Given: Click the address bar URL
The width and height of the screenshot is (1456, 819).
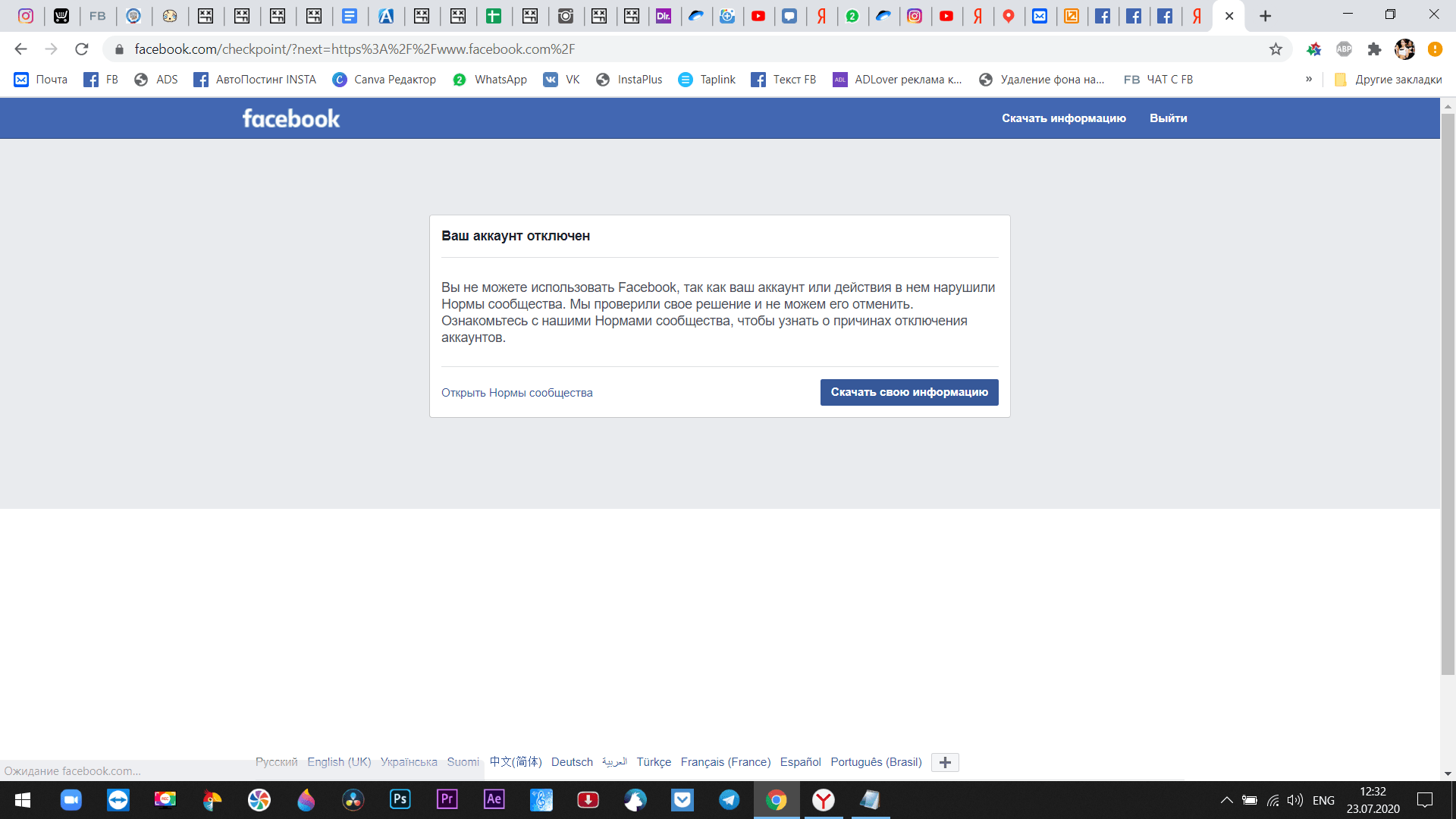Looking at the screenshot, I should point(355,49).
